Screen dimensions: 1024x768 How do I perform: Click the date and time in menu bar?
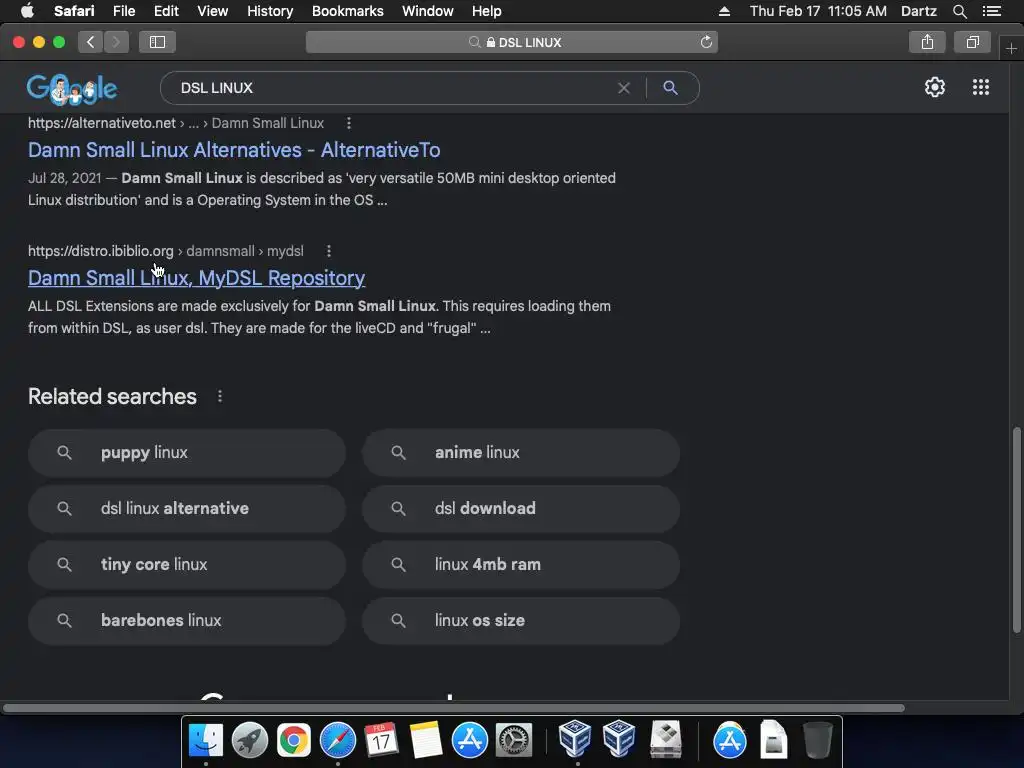coord(818,11)
